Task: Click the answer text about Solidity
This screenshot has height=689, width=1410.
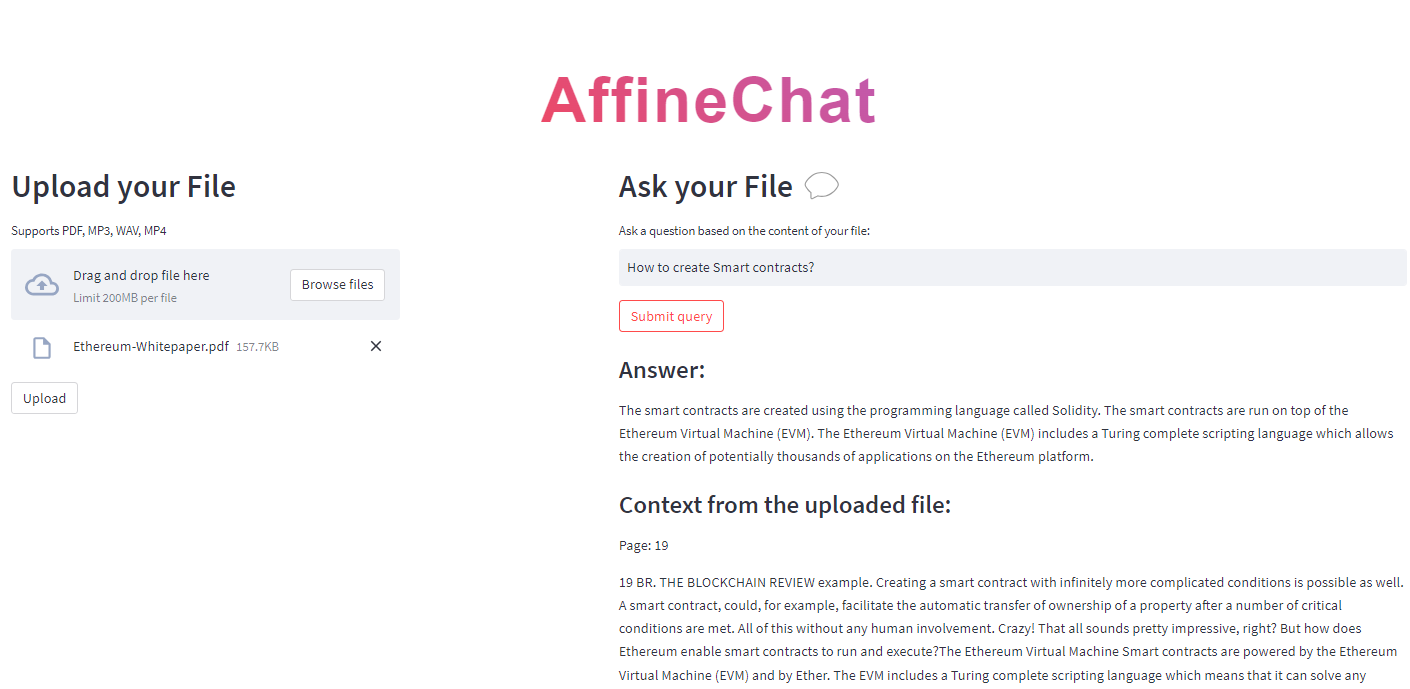Action: pyautogui.click(x=1006, y=433)
